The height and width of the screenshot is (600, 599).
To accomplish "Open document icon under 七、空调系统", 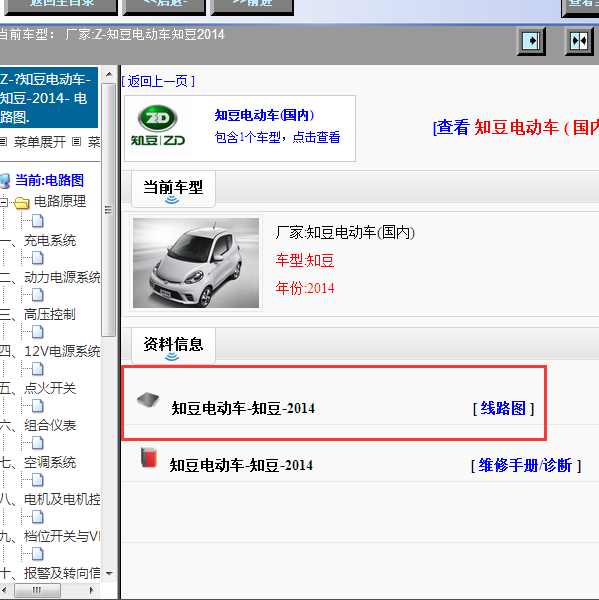I will click(x=38, y=480).
